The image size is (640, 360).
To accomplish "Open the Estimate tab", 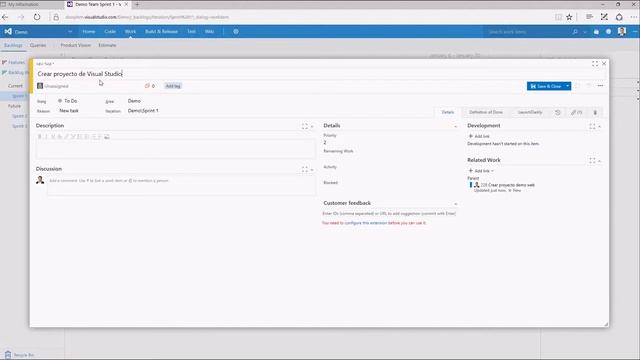I will 107,45.
